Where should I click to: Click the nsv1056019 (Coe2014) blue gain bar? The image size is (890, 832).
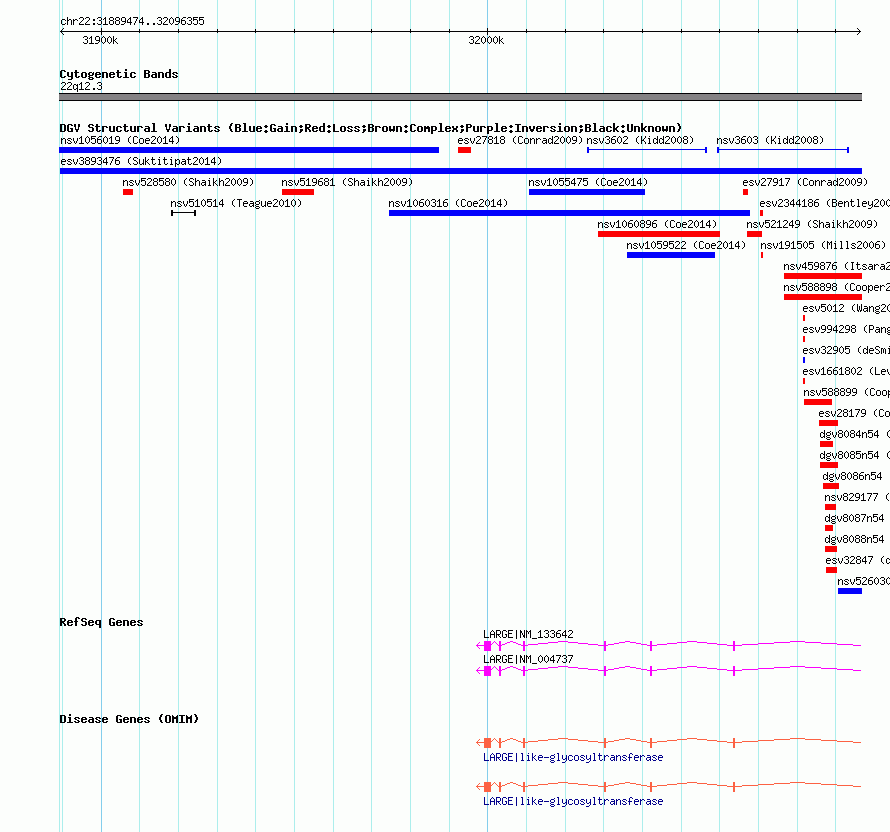(249, 150)
